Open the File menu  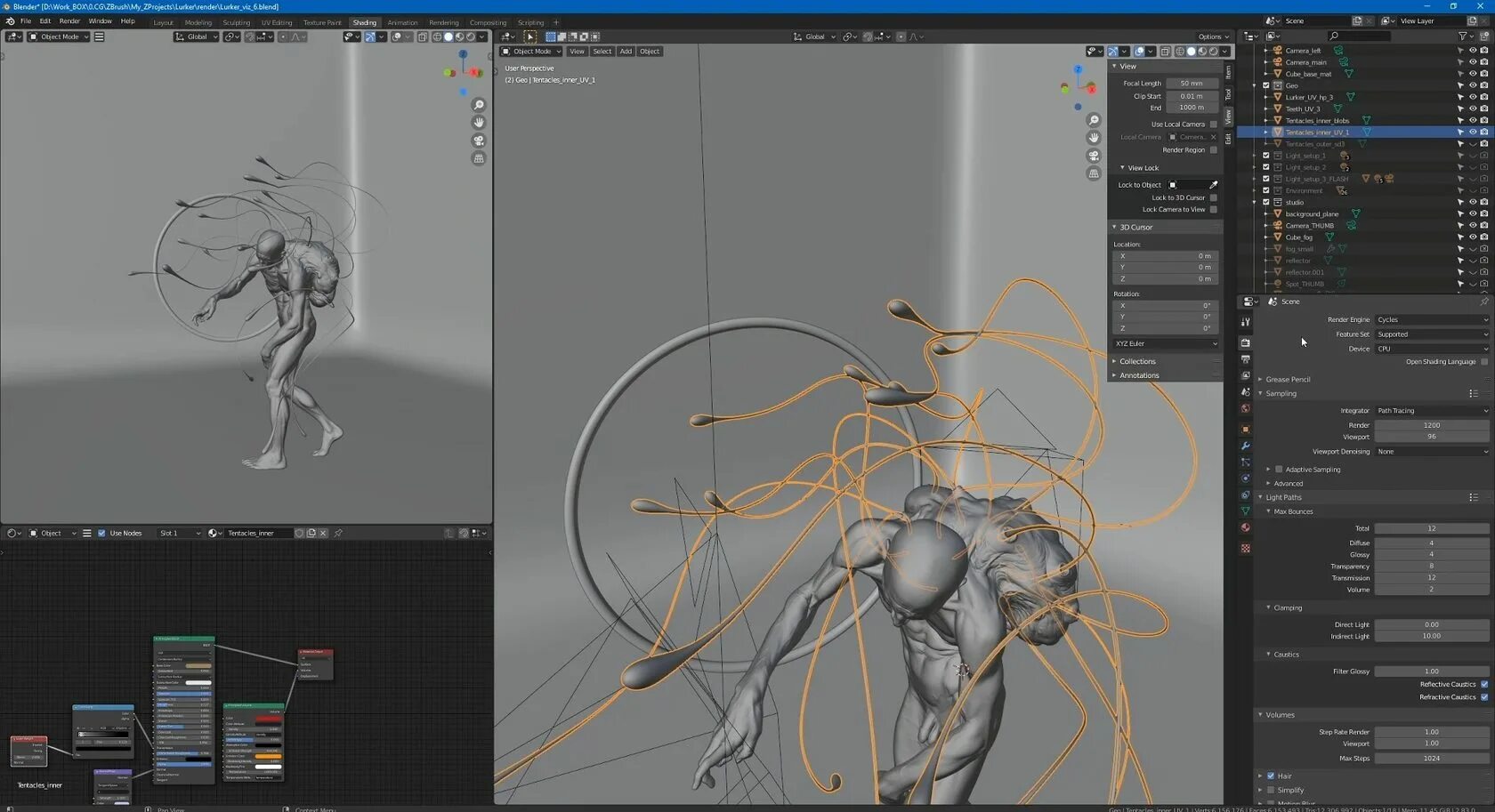click(x=26, y=21)
